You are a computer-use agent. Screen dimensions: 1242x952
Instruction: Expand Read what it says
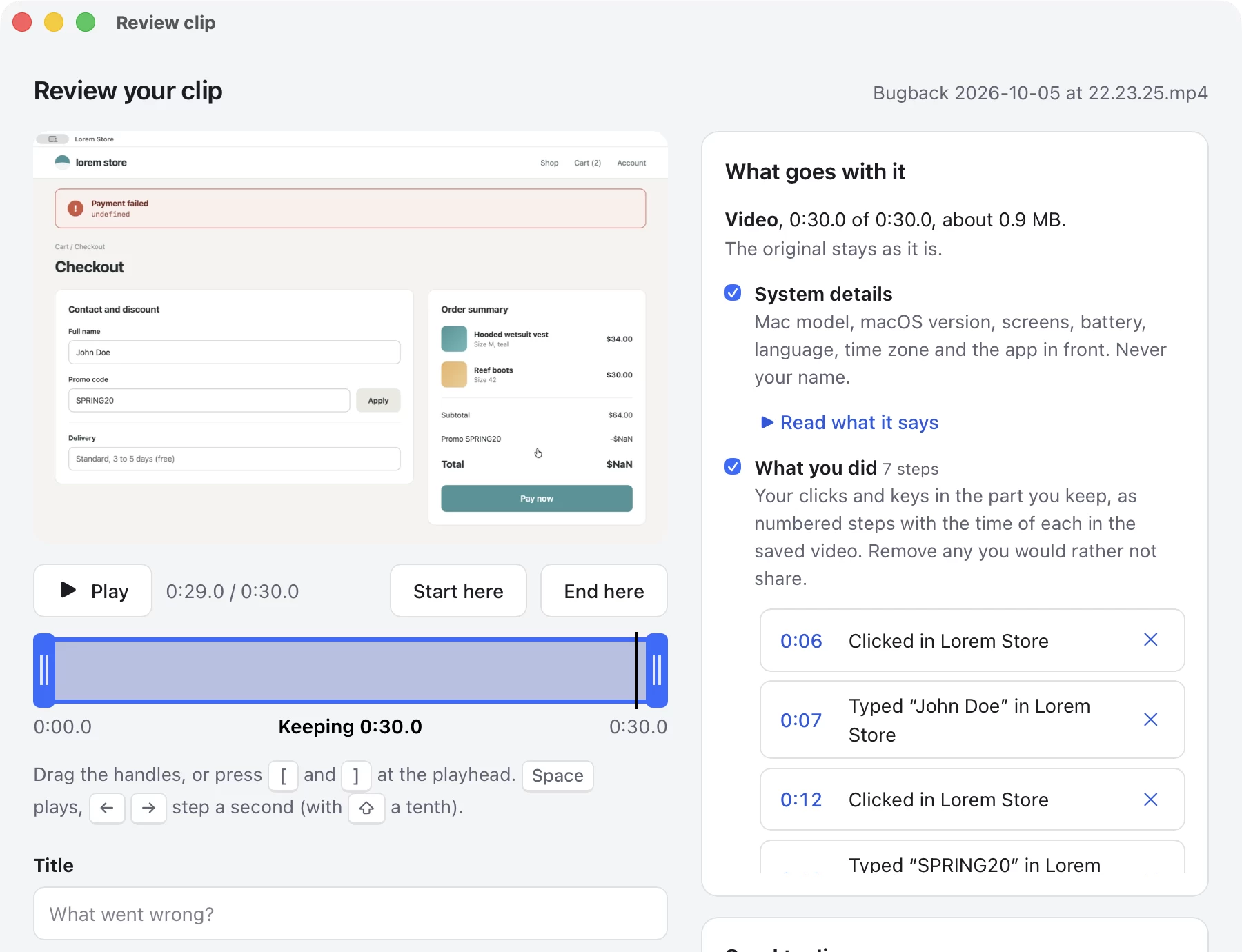[x=849, y=422]
